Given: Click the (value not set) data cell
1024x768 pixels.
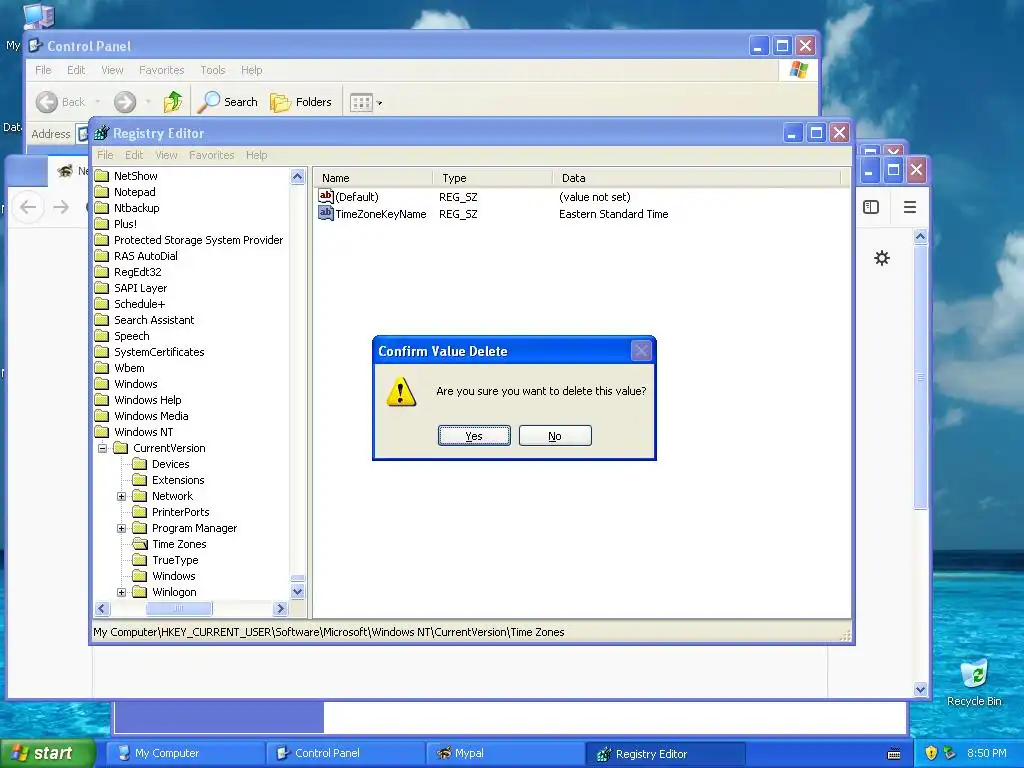Looking at the screenshot, I should pos(594,197).
